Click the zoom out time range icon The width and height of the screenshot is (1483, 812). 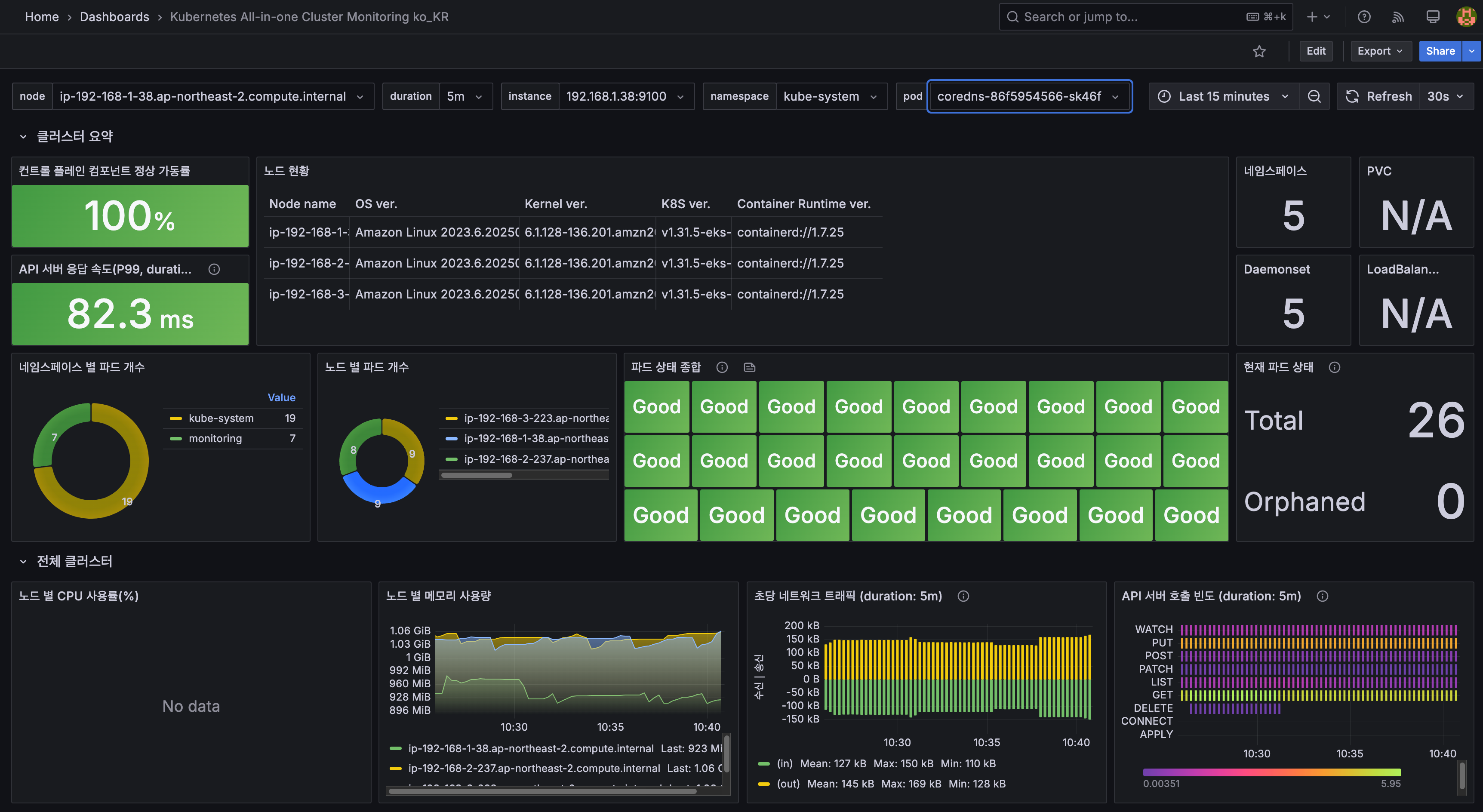pyautogui.click(x=1314, y=96)
